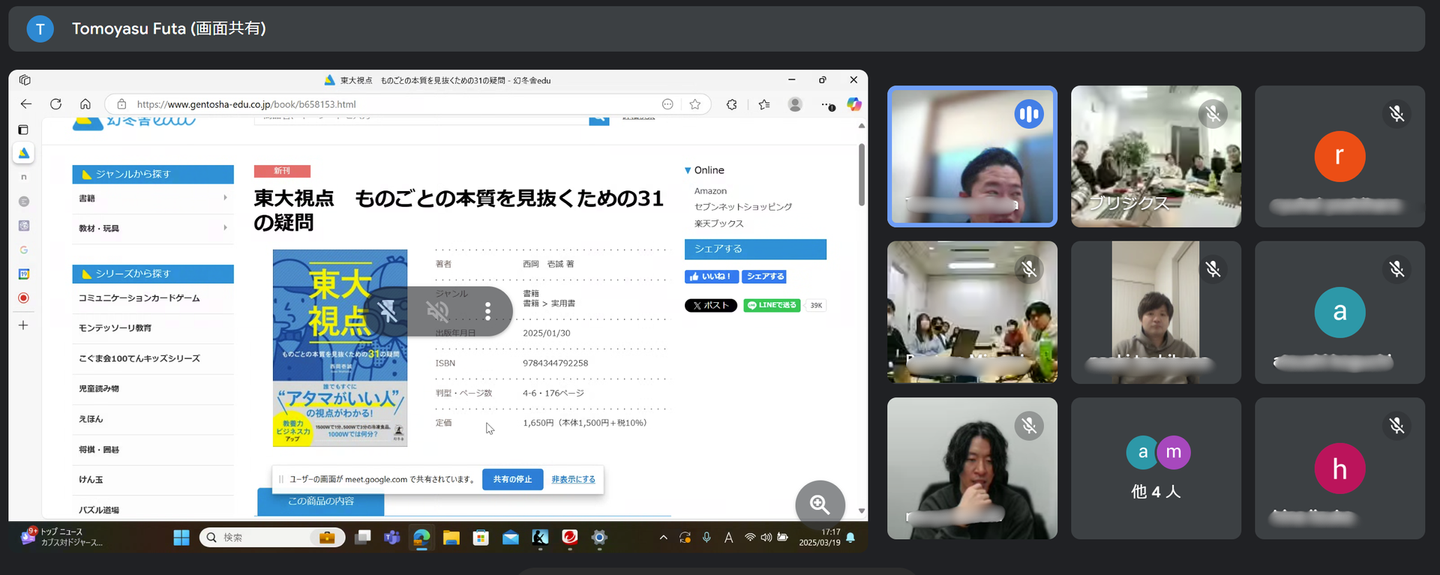Open the Edge profile avatar
This screenshot has width=1440, height=575.
pyautogui.click(x=795, y=104)
